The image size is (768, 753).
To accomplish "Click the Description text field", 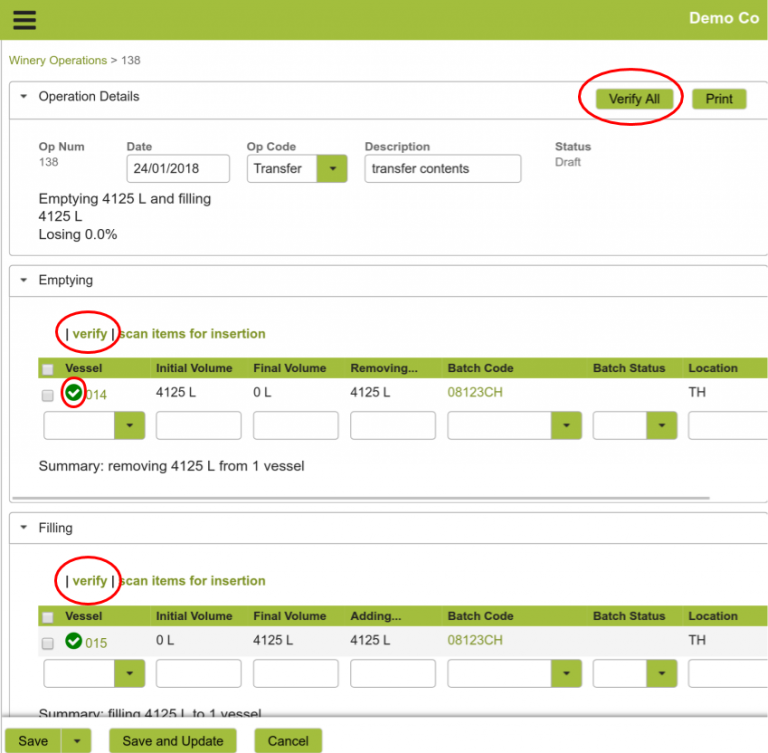I will point(442,169).
